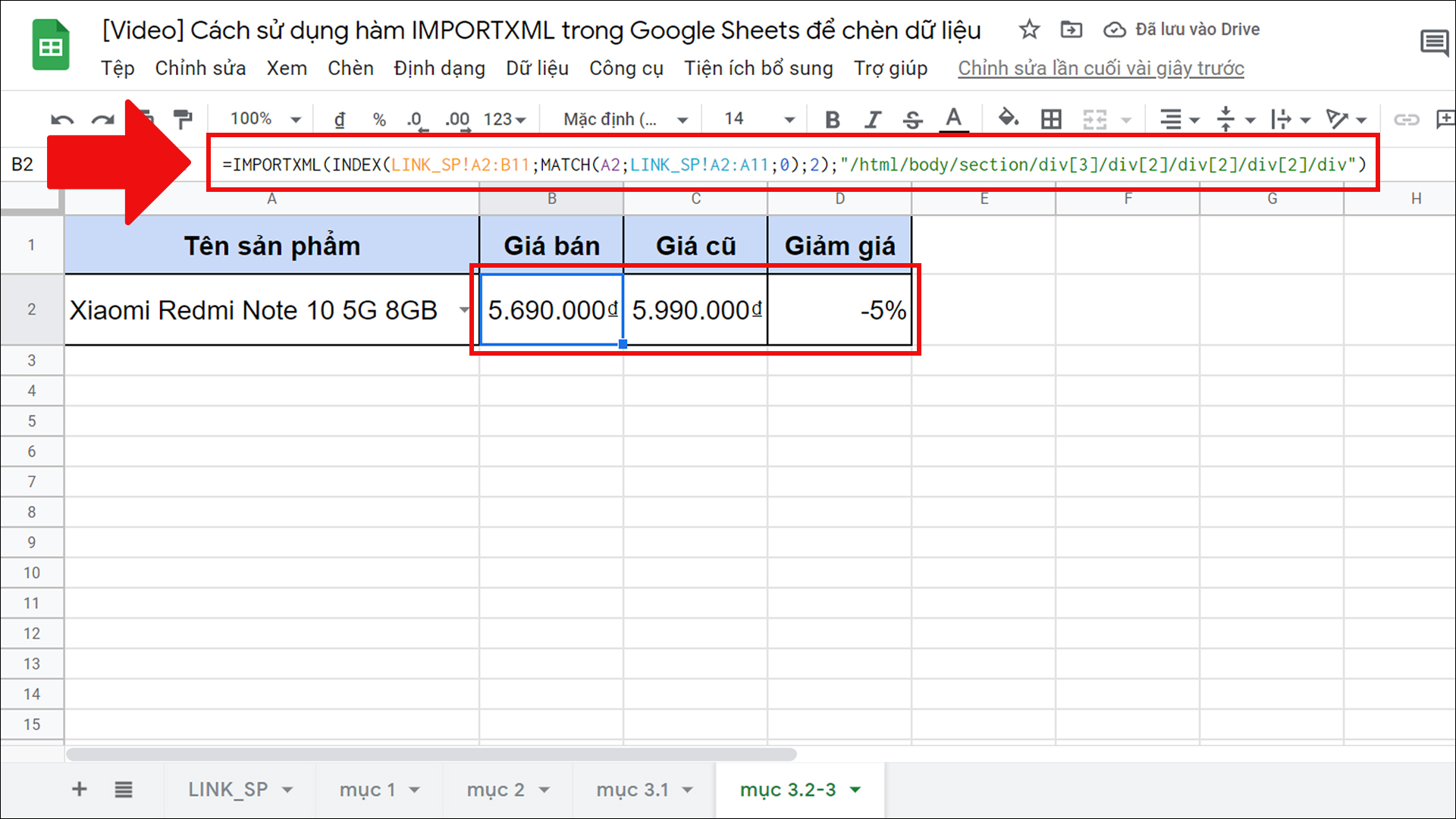Open the Tệp menu
1456x819 pixels.
[x=118, y=68]
